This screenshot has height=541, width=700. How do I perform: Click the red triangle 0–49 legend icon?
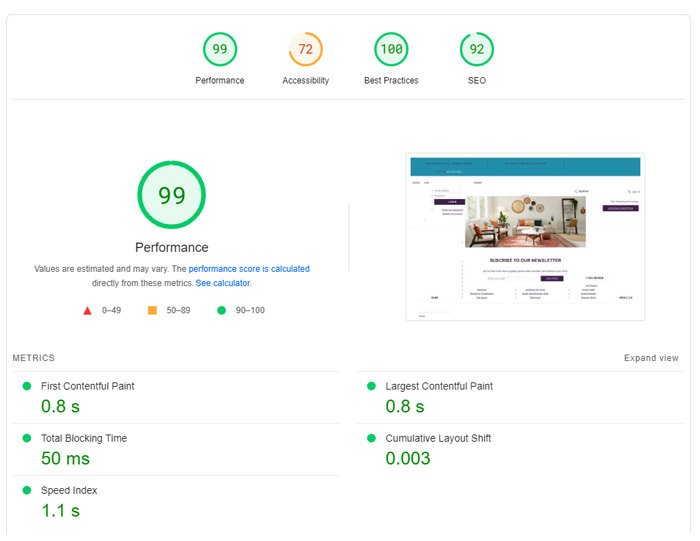87,311
